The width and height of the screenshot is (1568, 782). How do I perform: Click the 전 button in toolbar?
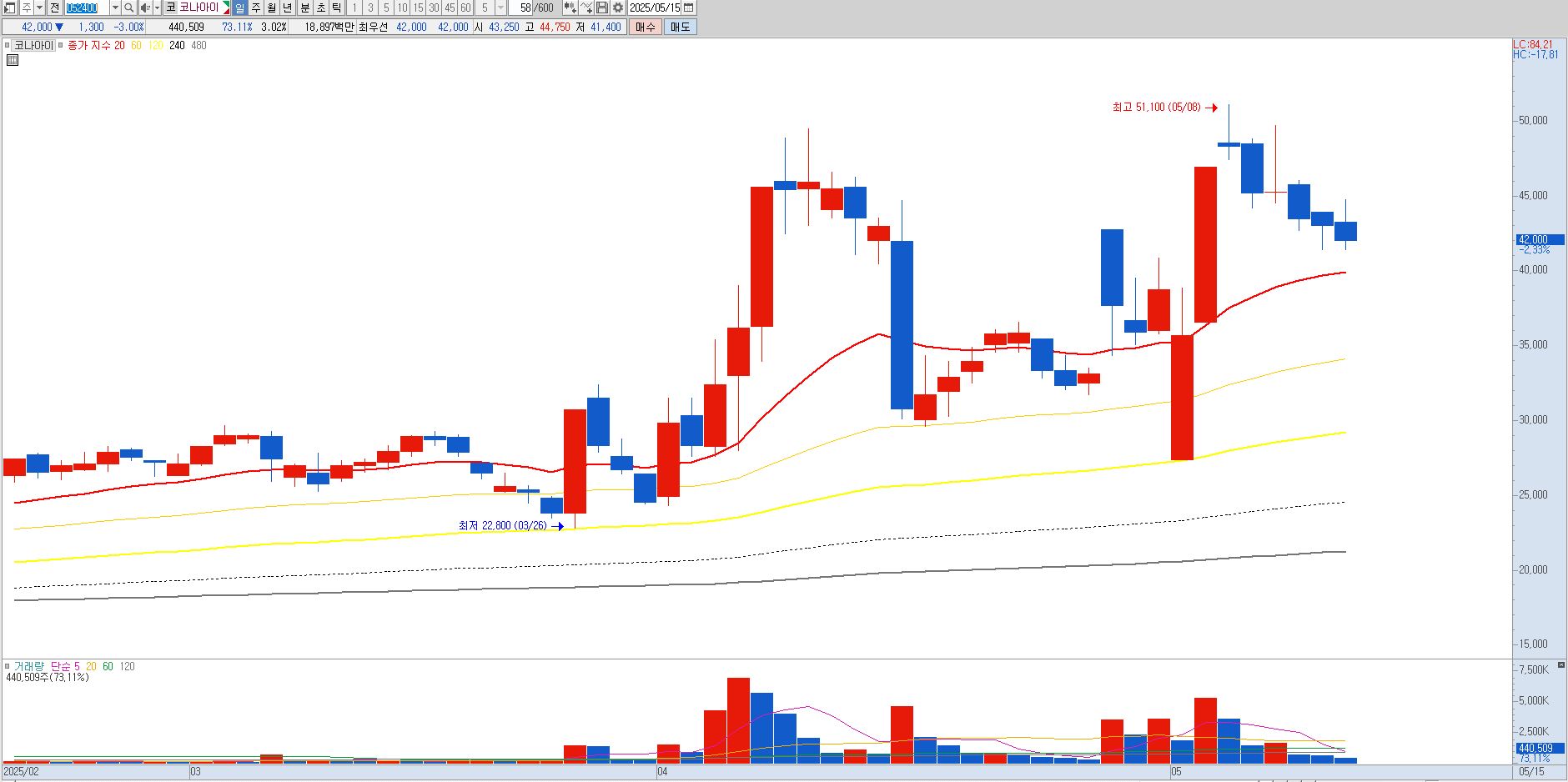click(54, 8)
